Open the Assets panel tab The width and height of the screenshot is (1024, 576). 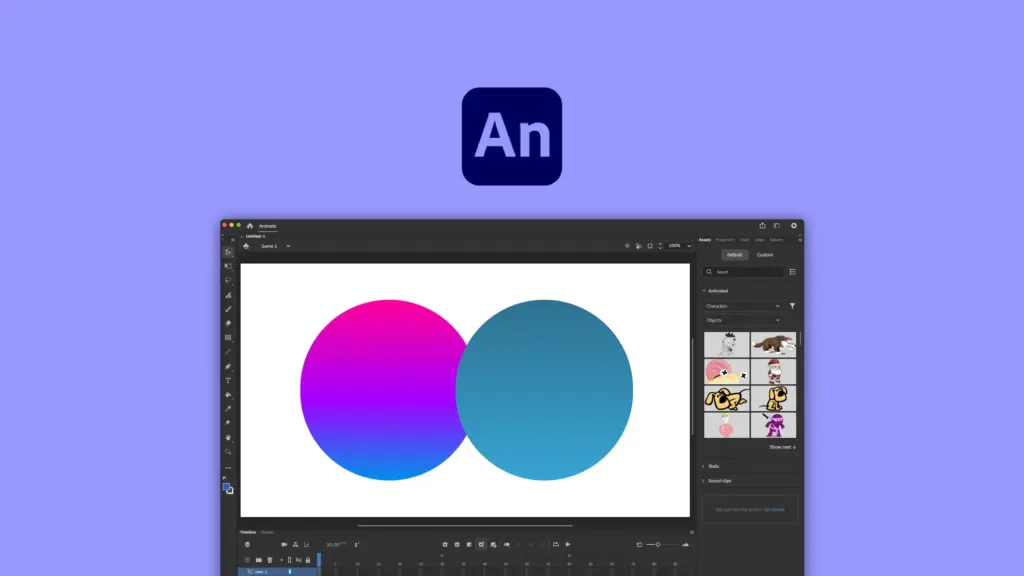tap(704, 240)
